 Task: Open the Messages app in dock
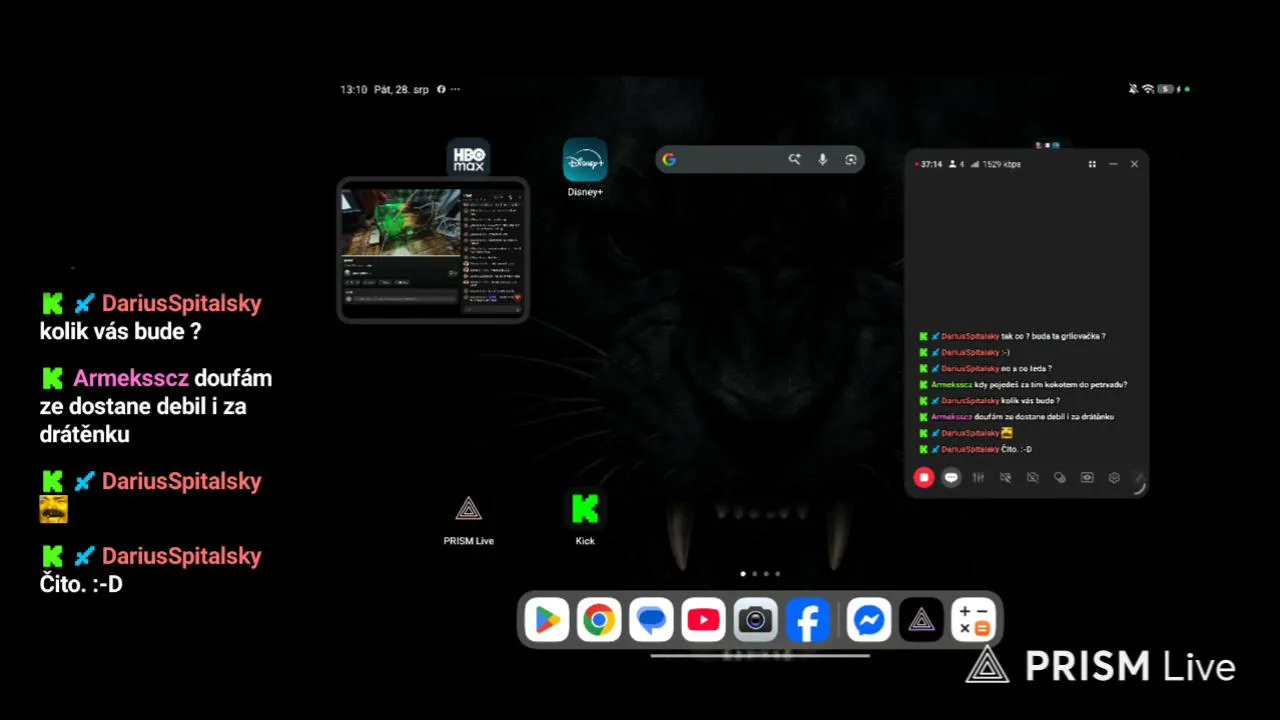click(x=651, y=621)
